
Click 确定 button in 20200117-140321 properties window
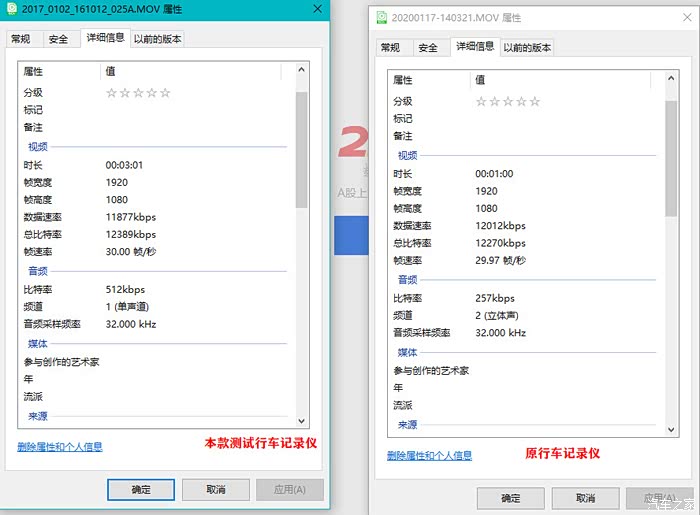[510, 498]
